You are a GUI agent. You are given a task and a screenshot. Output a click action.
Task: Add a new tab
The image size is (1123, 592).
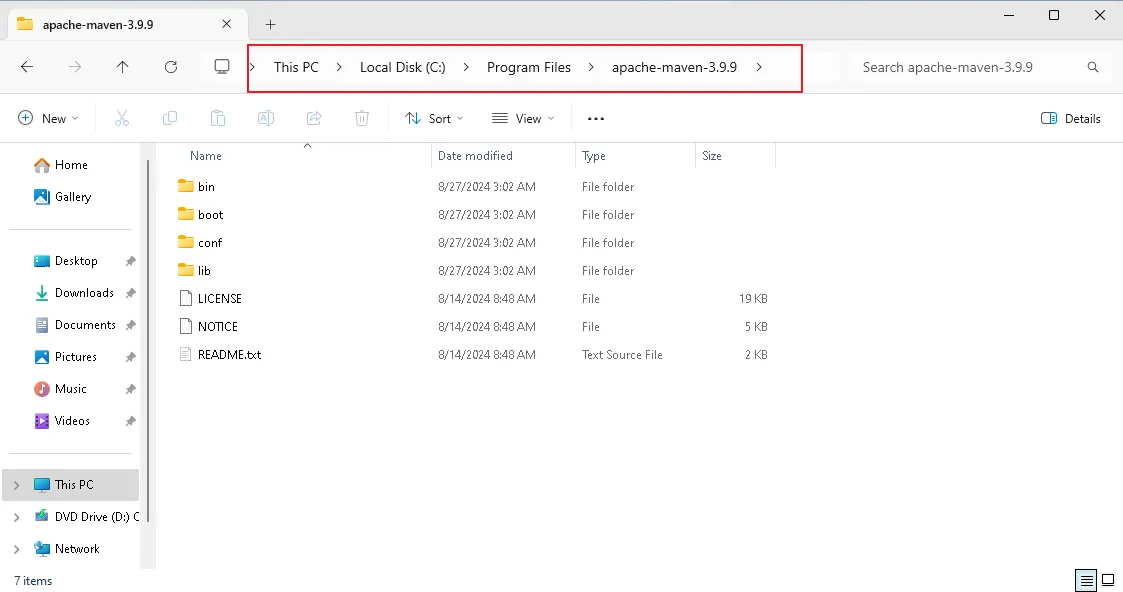[x=270, y=24]
